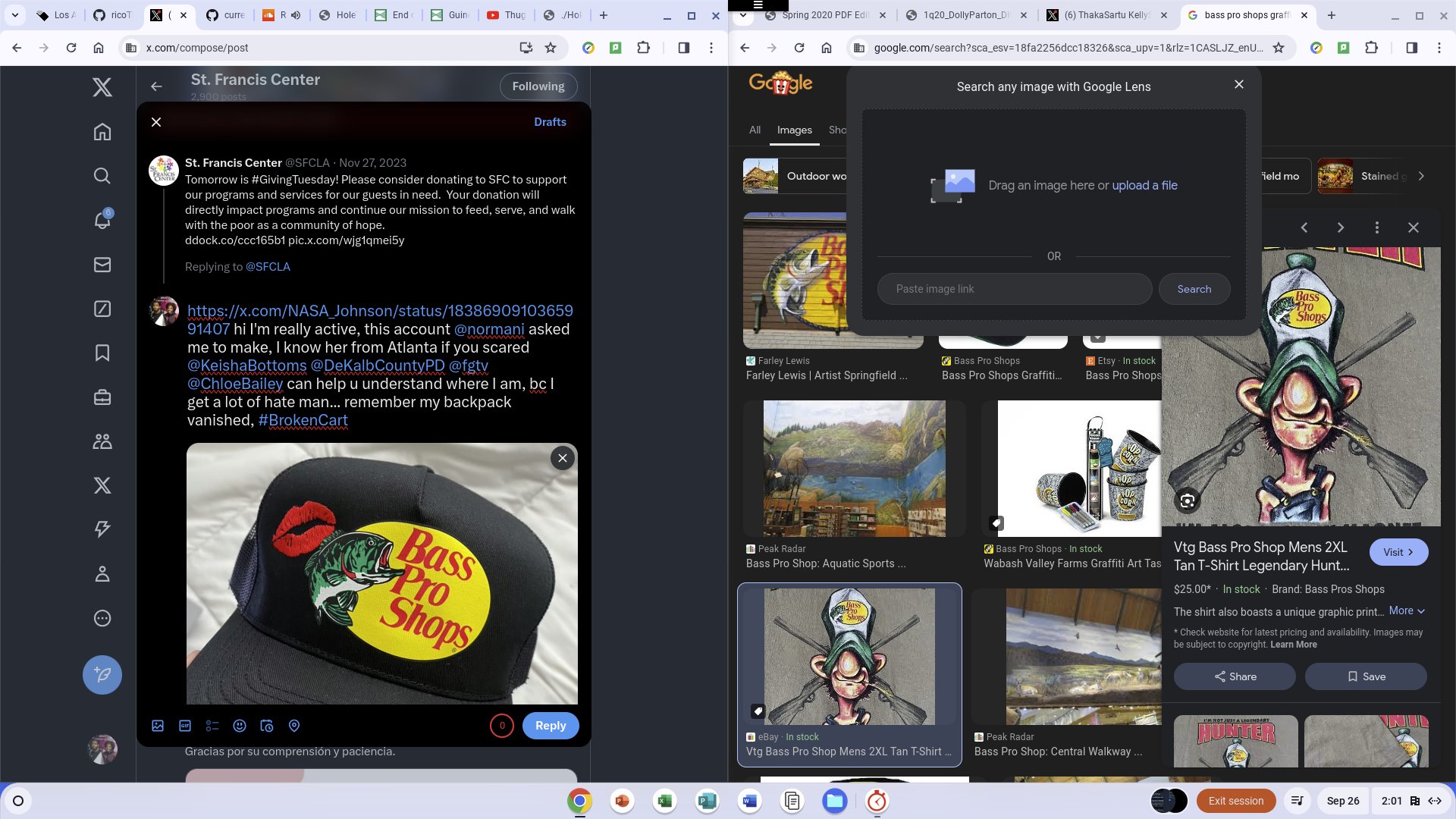This screenshot has width=1456, height=819.
Task: Open Peak Radar Central Walkway image
Action: 1083,657
